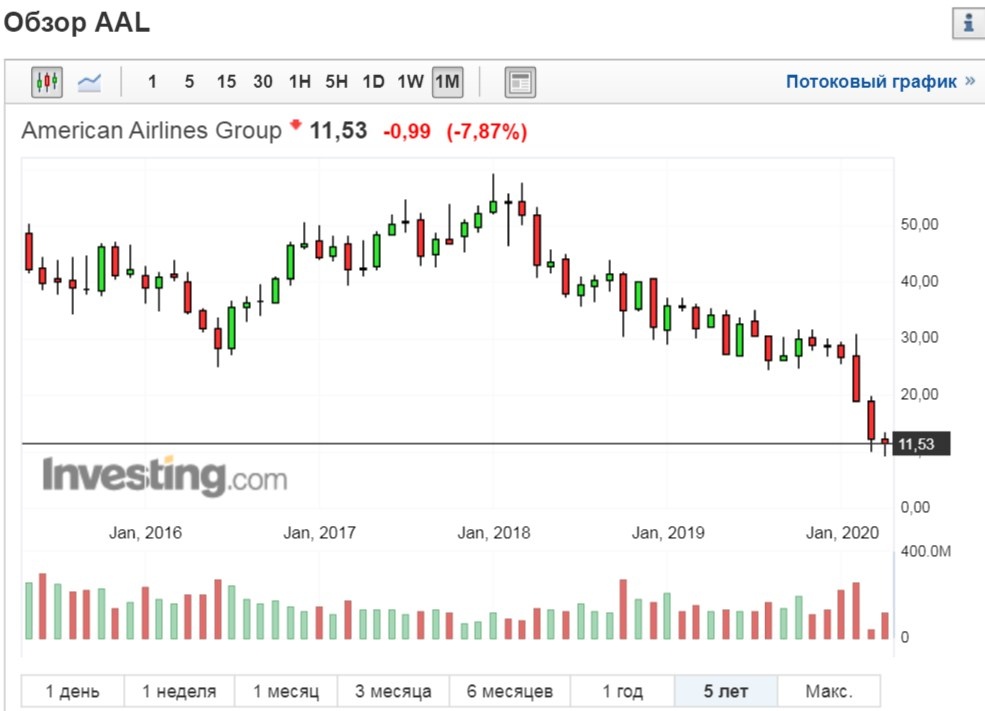Click the 50,00 price axis label
The width and height of the screenshot is (985, 711).
tap(919, 224)
